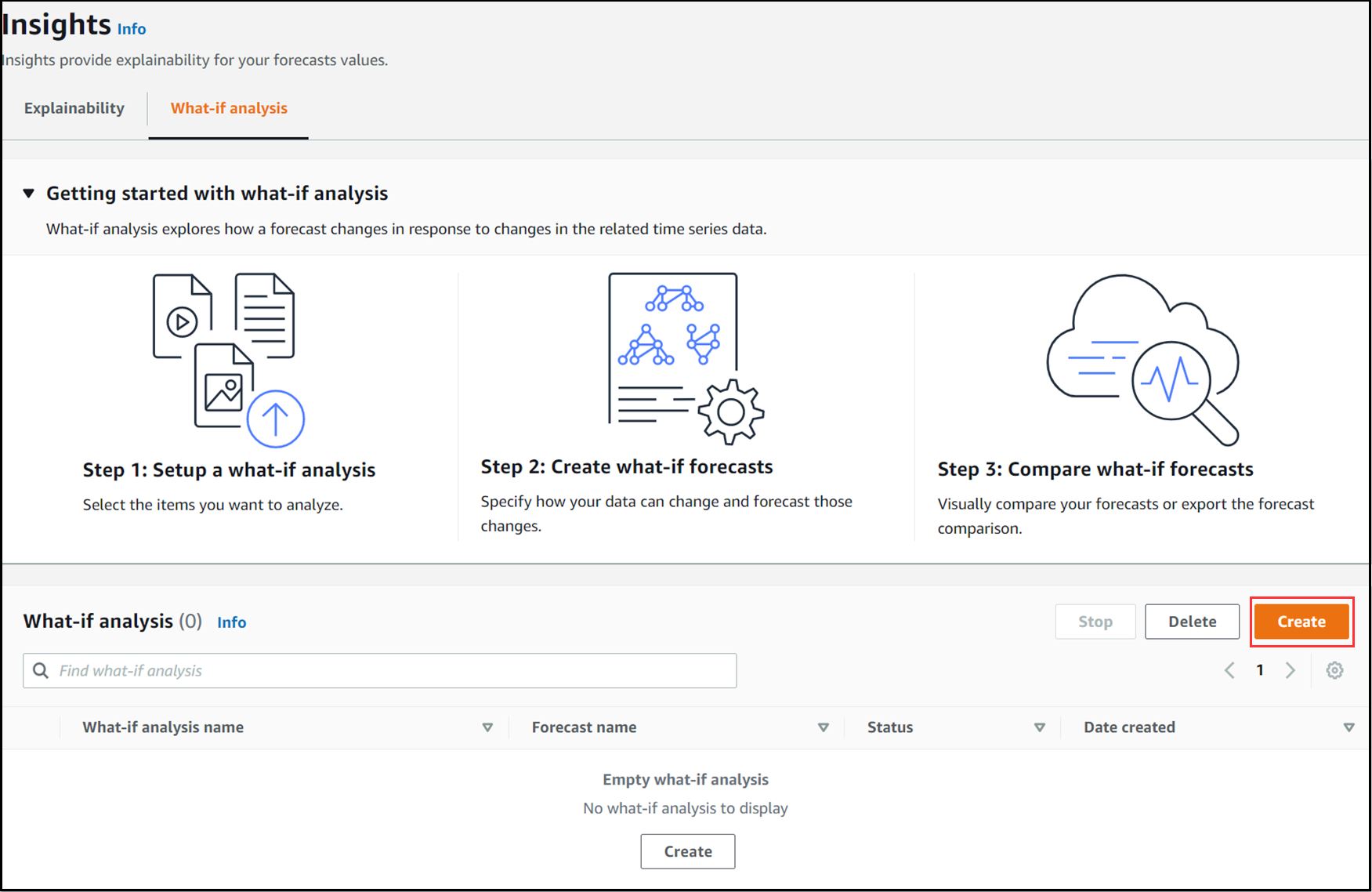Click the Status column header text
This screenshot has width=1372, height=892.
coord(890,727)
